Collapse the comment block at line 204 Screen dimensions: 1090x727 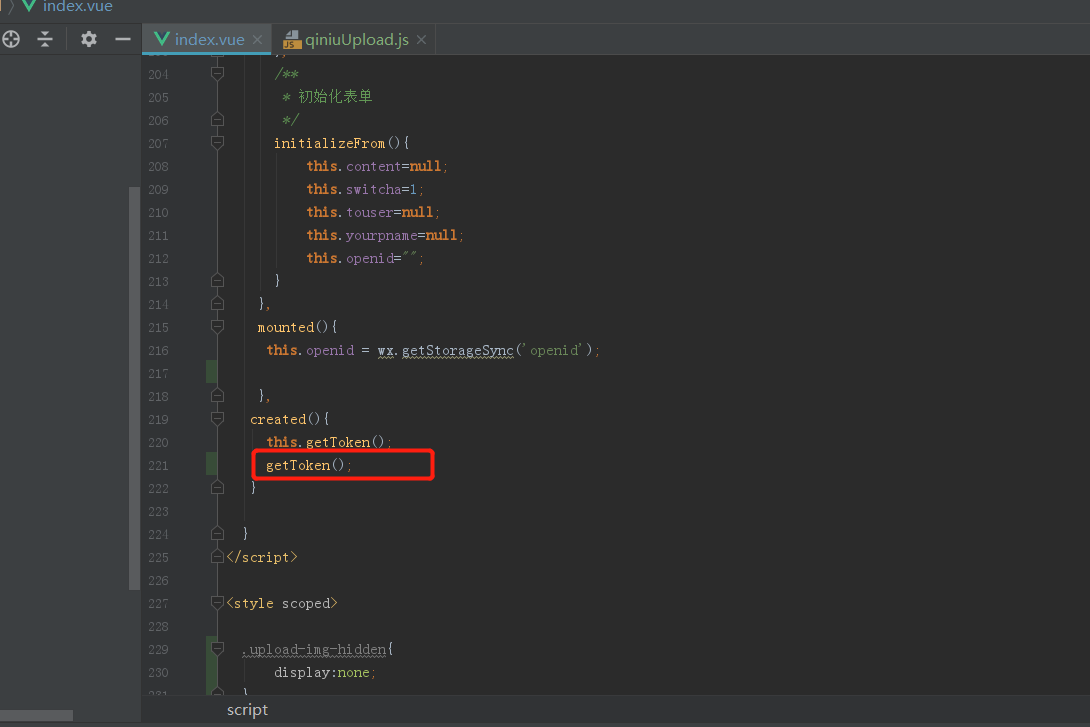pos(217,74)
